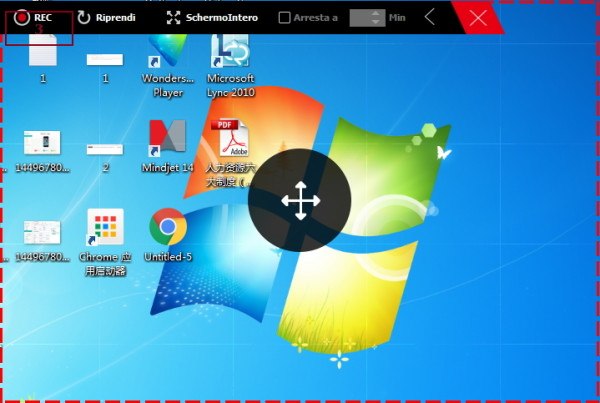Launch the Mindjet 14 shortcut
The image size is (600, 403).
point(167,140)
